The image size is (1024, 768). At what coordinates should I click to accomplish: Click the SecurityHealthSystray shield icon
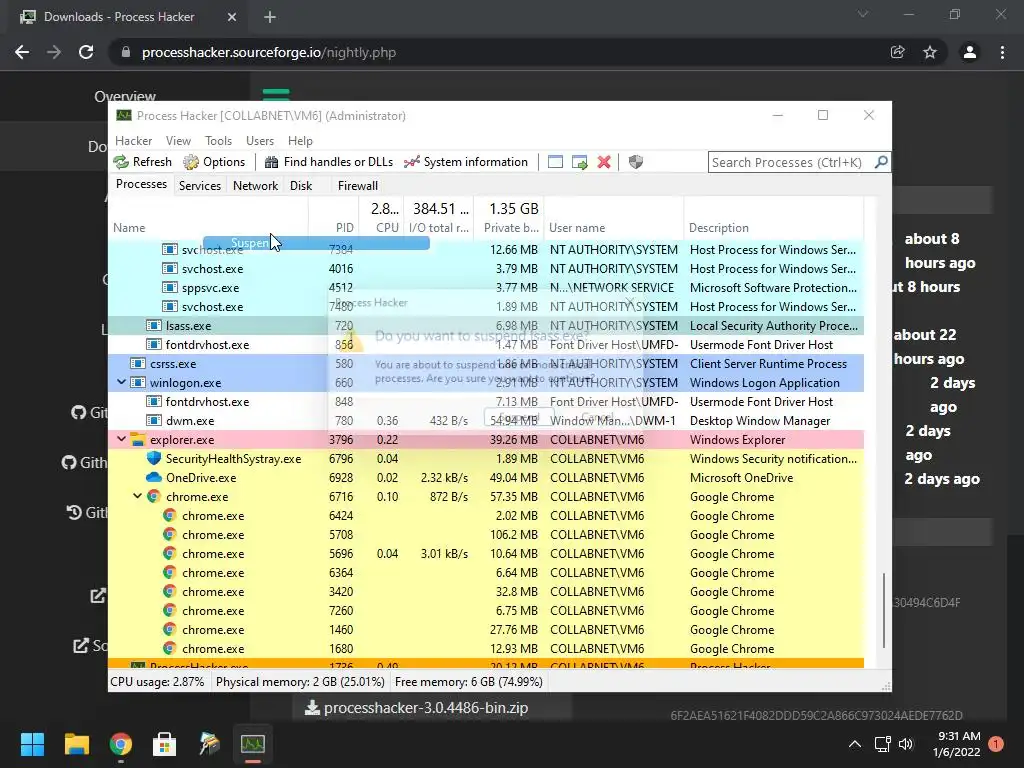tap(153, 458)
